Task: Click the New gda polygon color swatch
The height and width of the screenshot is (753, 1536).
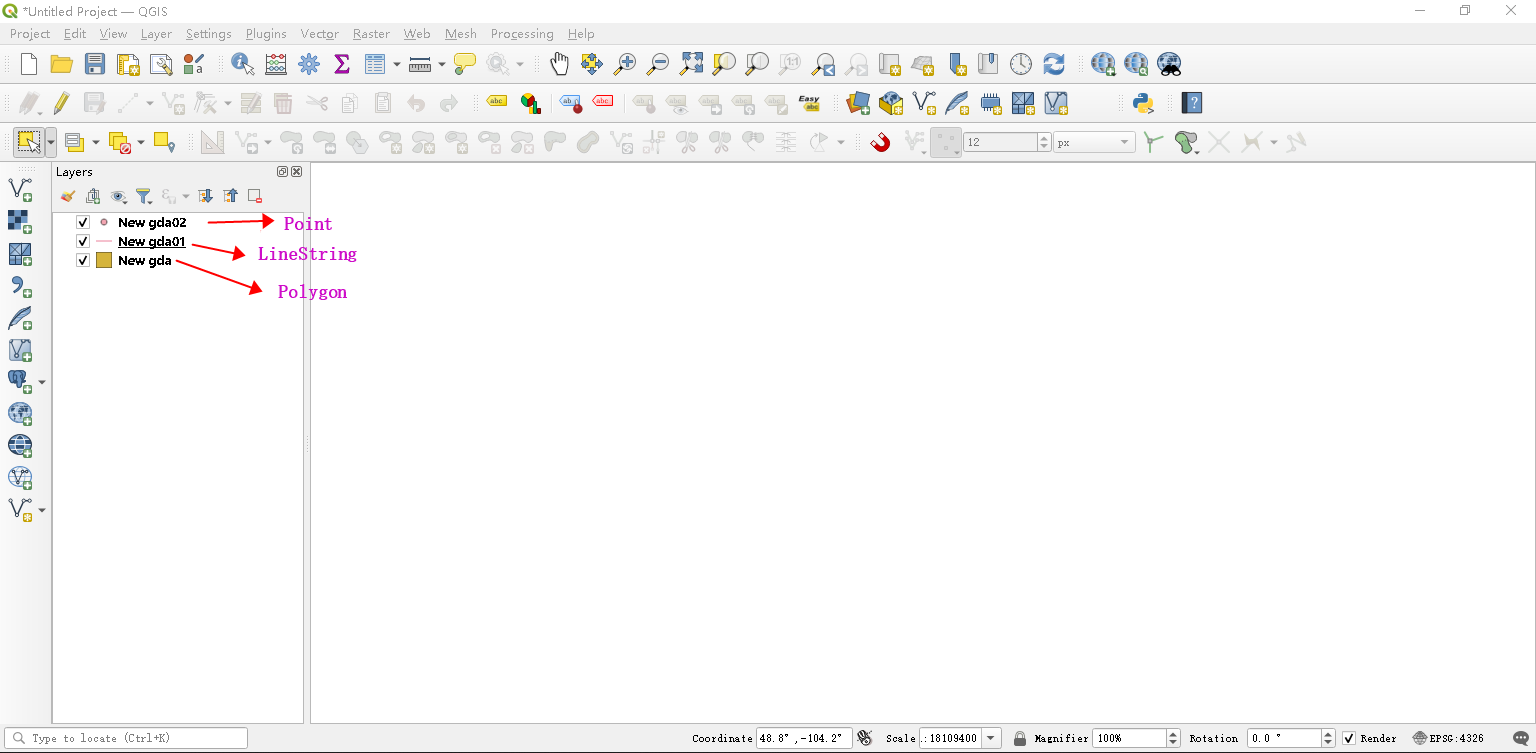Action: pyautogui.click(x=104, y=260)
